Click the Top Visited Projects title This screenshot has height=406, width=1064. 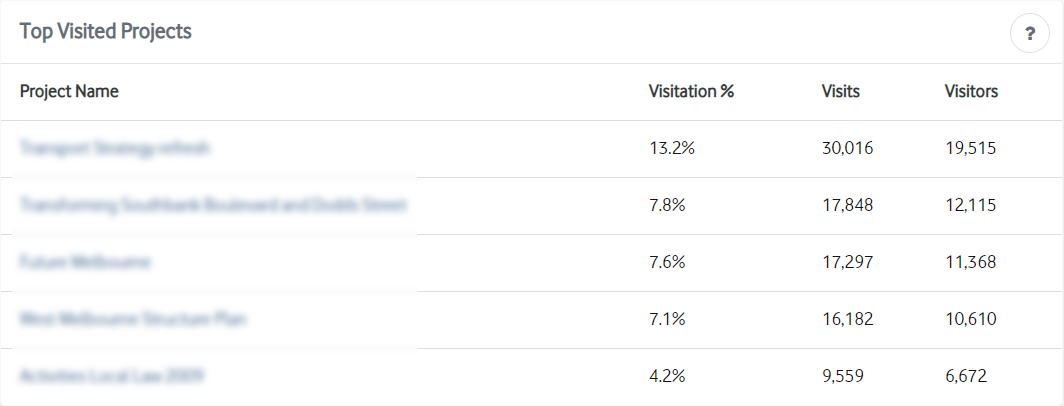(x=105, y=31)
